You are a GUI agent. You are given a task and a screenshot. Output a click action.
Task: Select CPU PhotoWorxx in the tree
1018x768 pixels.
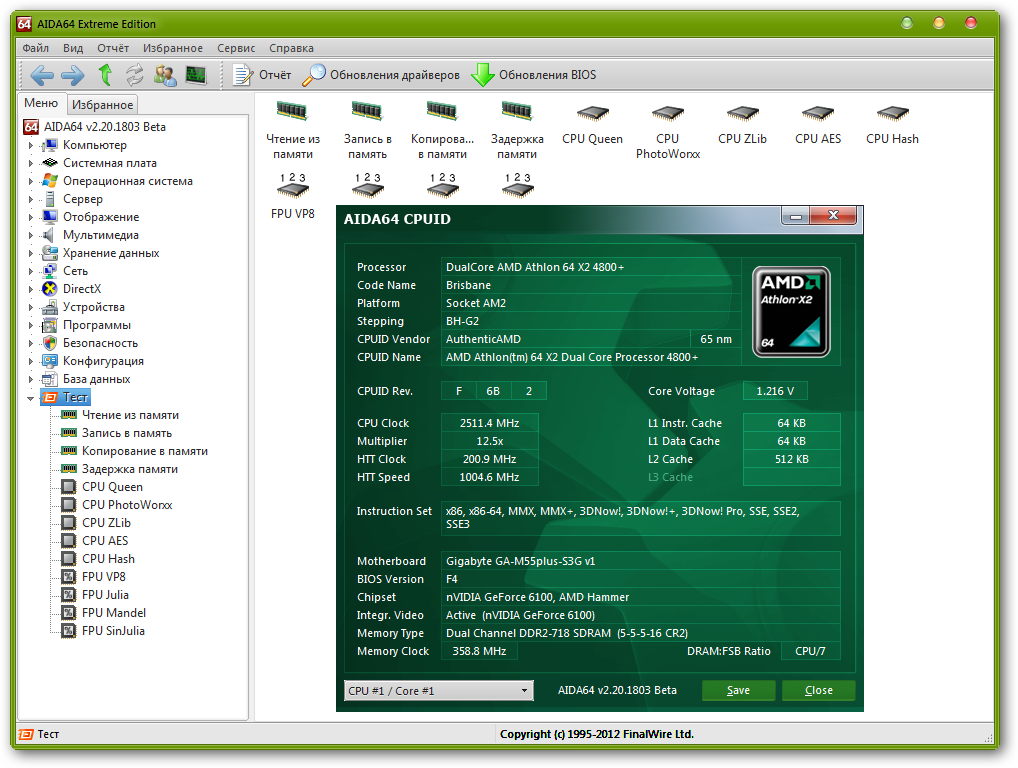127,505
